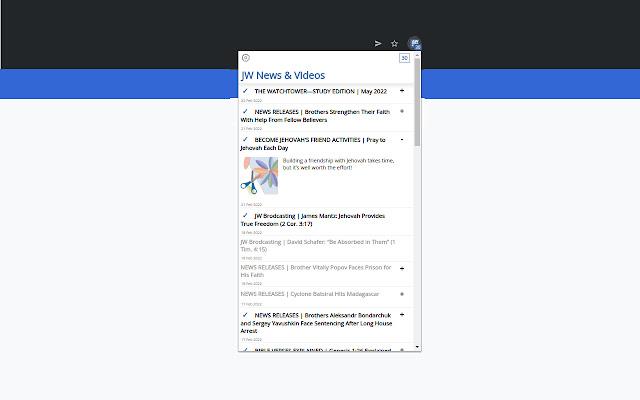The height and width of the screenshot is (400, 640).
Task: Collapse the Pray to Jehovah Each Day item
Action: (402, 140)
